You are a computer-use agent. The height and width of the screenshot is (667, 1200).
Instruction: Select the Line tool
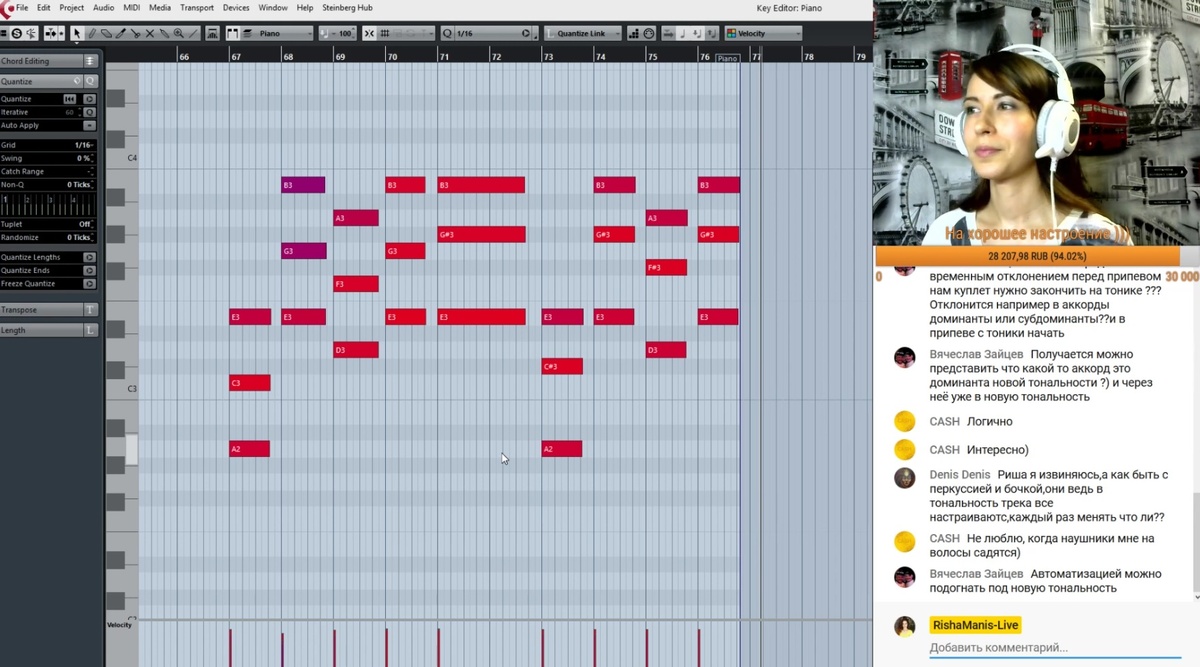[193, 33]
